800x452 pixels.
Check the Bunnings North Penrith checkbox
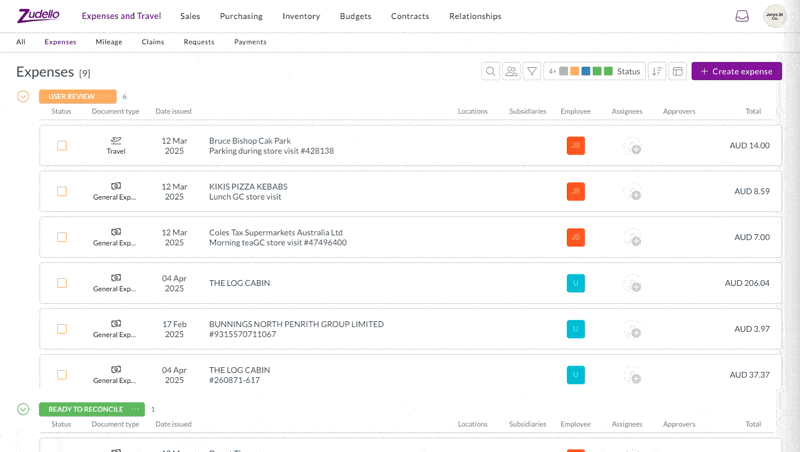62,329
